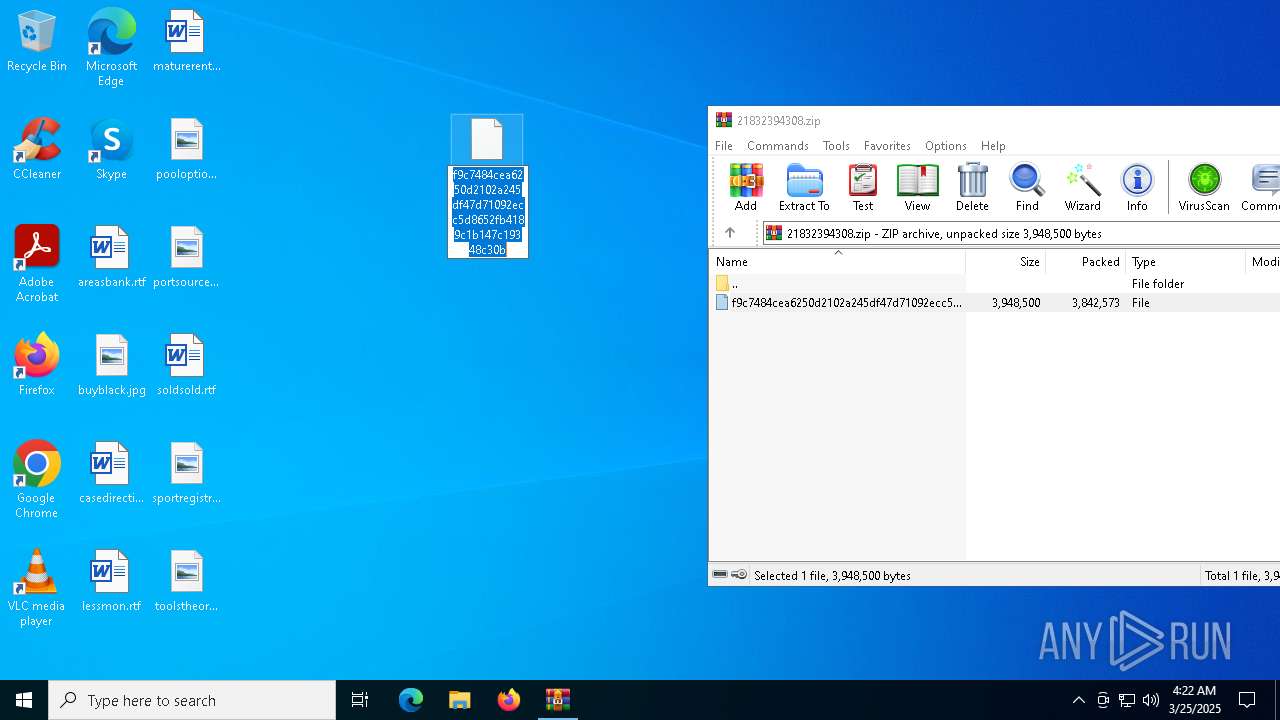This screenshot has width=1280, height=720.
Task: Open Firefox from the taskbar
Action: (x=509, y=700)
